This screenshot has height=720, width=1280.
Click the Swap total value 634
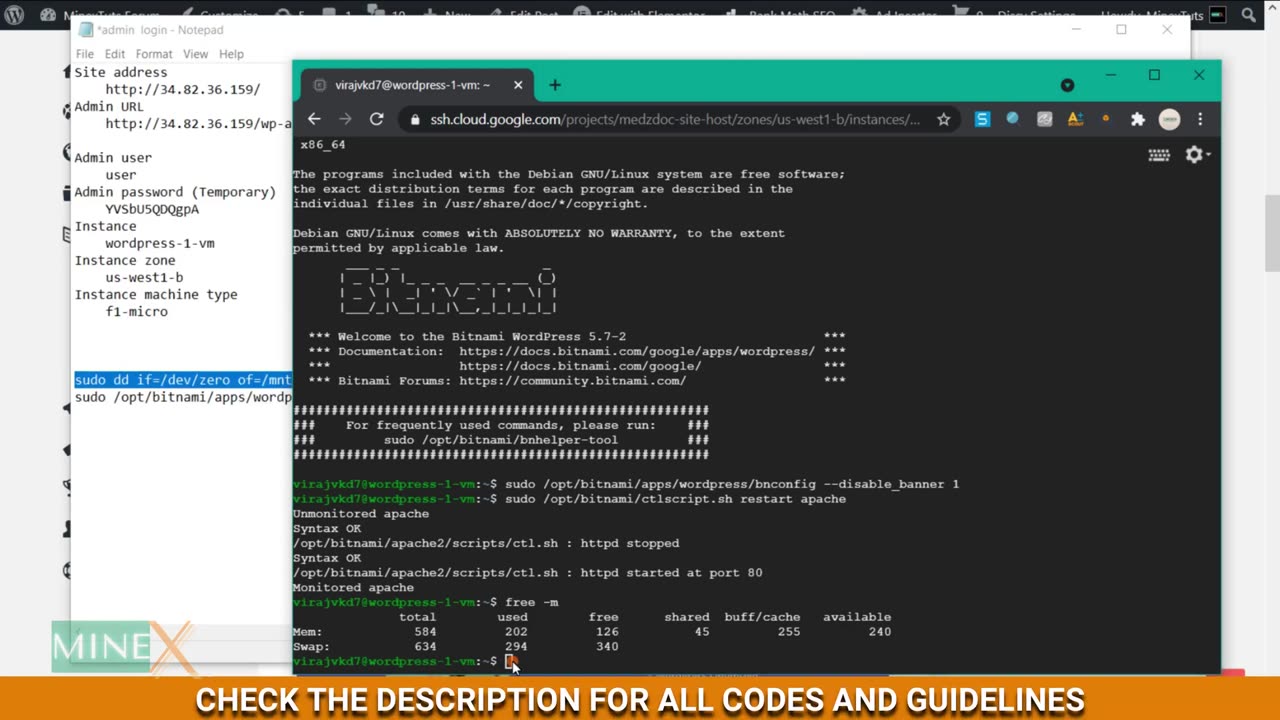425,646
